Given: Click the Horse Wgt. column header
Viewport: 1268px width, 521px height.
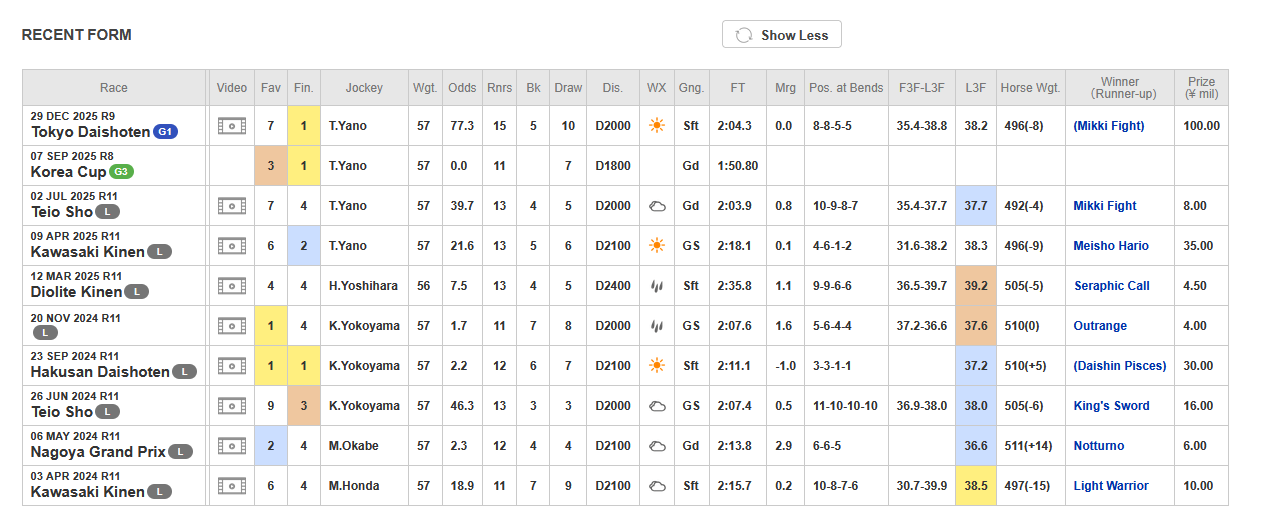Looking at the screenshot, I should (1030, 88).
